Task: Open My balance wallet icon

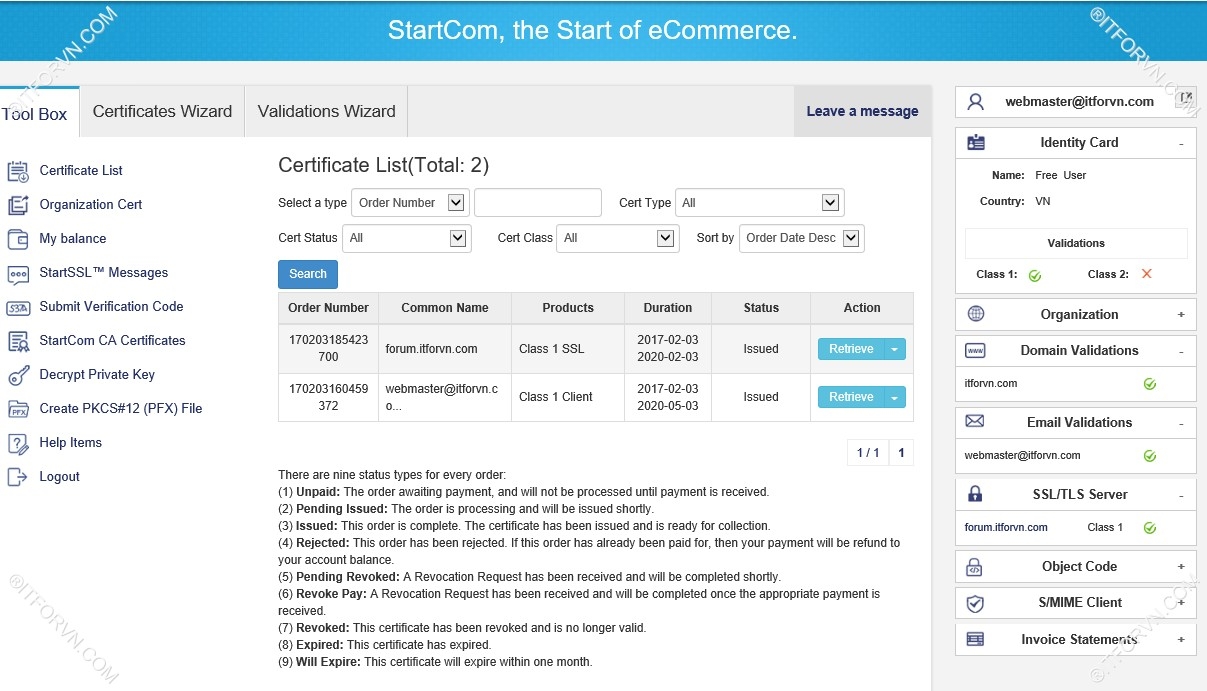Action: 18,239
